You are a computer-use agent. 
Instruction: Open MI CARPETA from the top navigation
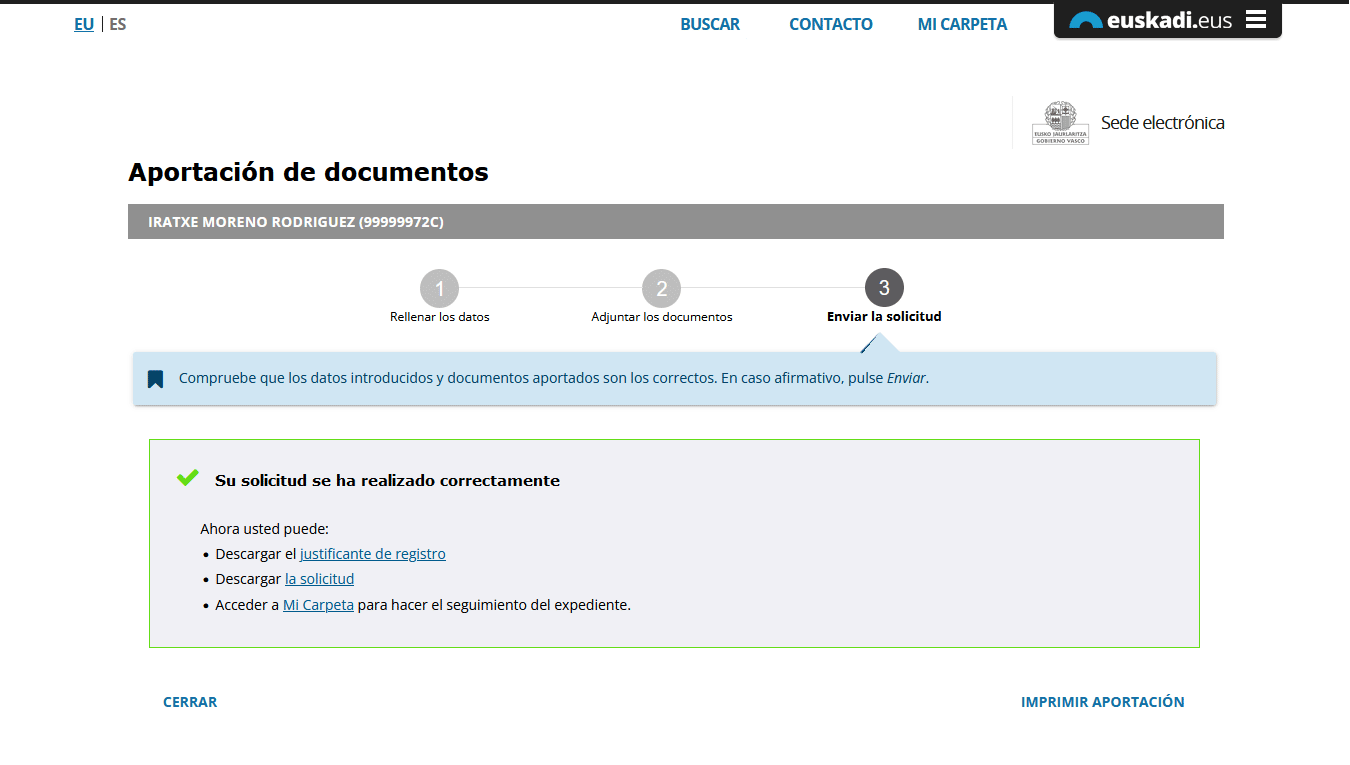tap(962, 24)
